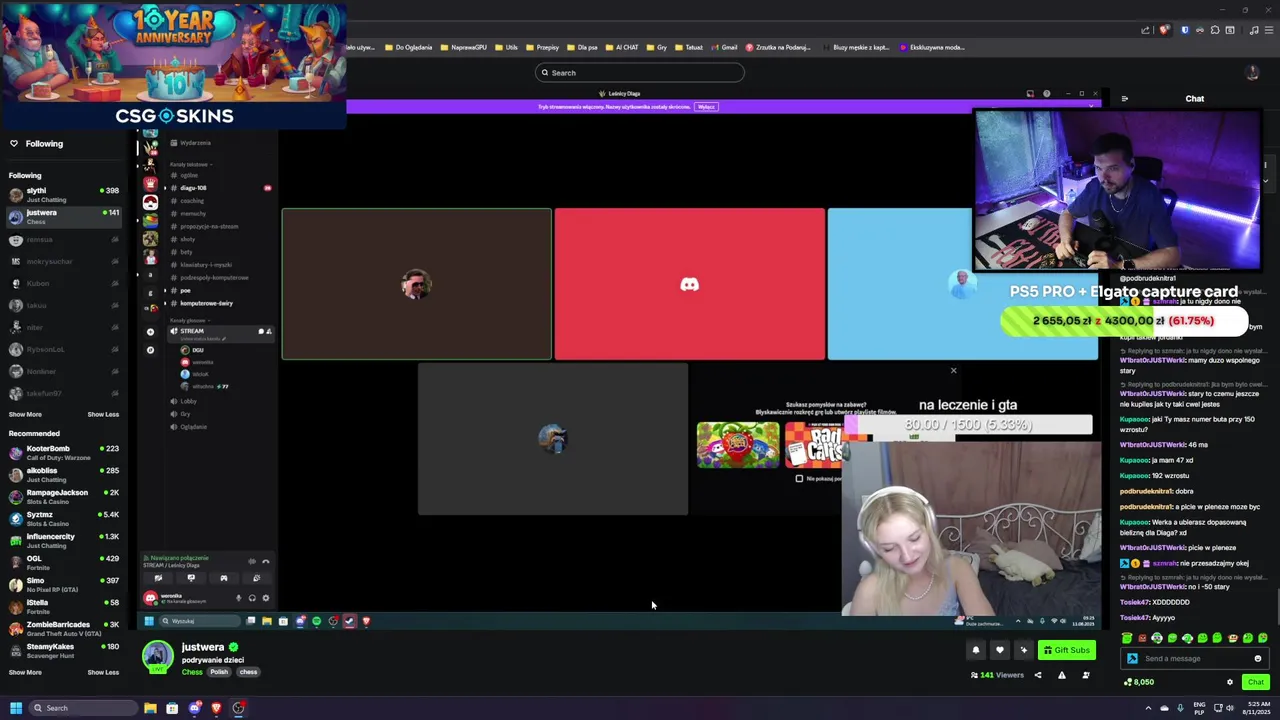
Task: Click the justwera streamer avatar
Action: (157, 656)
